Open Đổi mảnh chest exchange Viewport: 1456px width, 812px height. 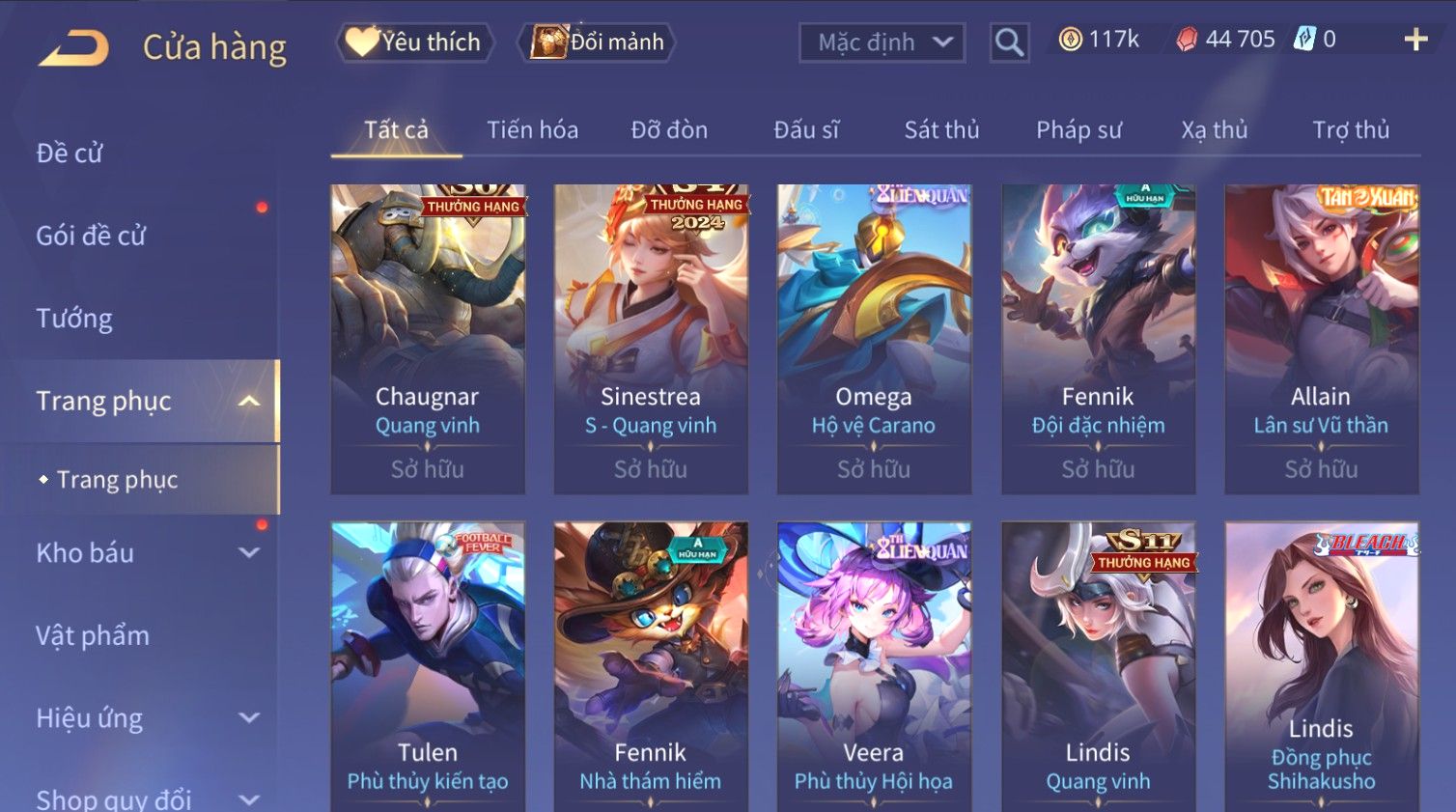click(596, 42)
